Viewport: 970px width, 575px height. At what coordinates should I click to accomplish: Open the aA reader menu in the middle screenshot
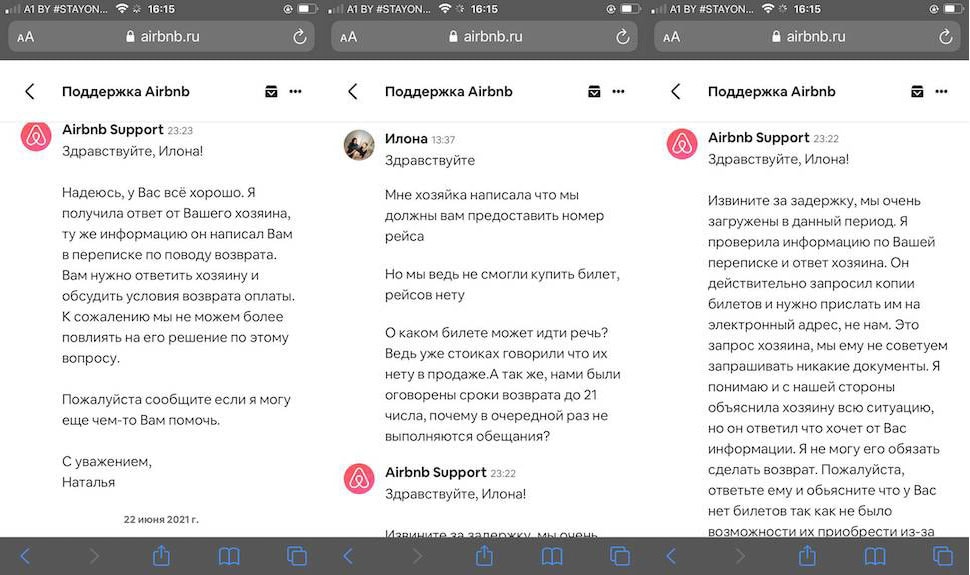[x=348, y=37]
